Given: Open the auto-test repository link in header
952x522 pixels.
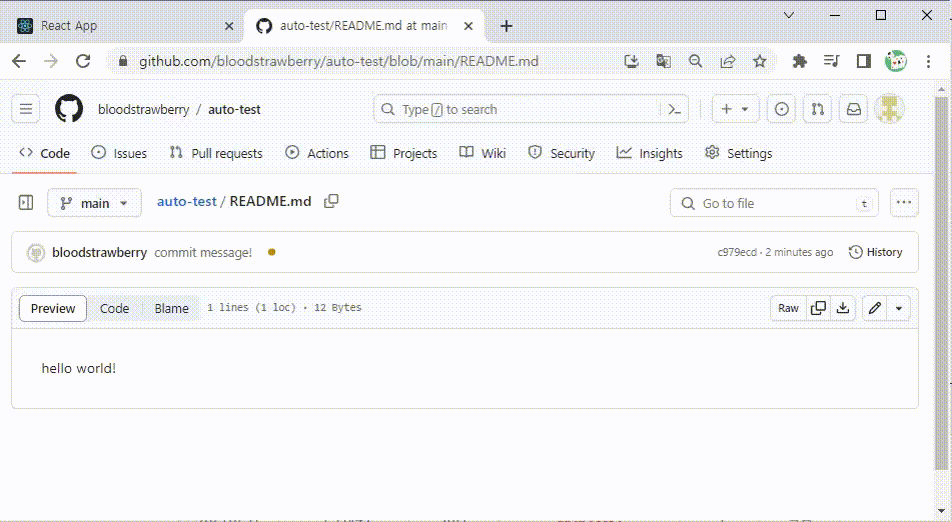Looking at the screenshot, I should [234, 109].
